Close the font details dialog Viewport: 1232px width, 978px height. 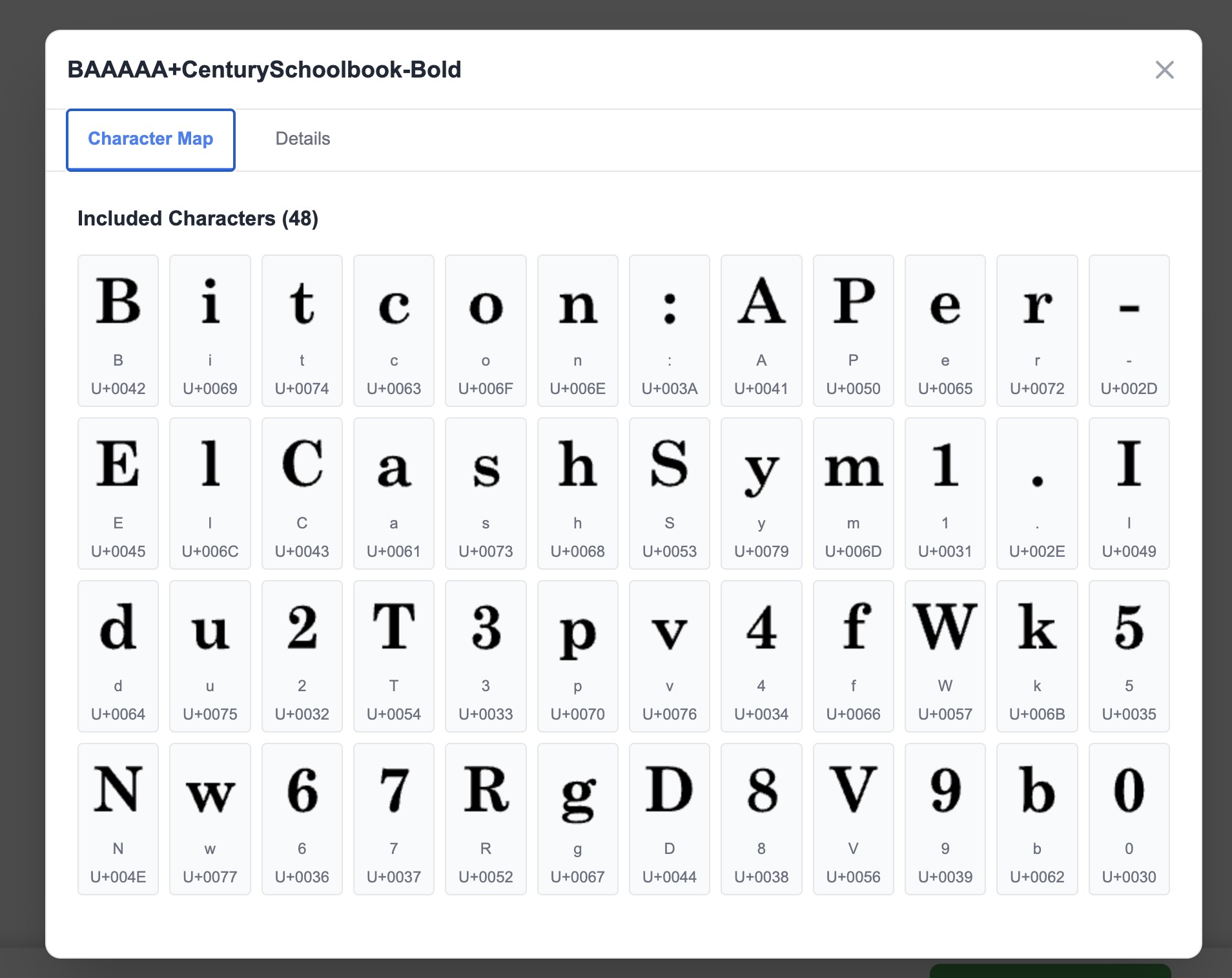1164,70
